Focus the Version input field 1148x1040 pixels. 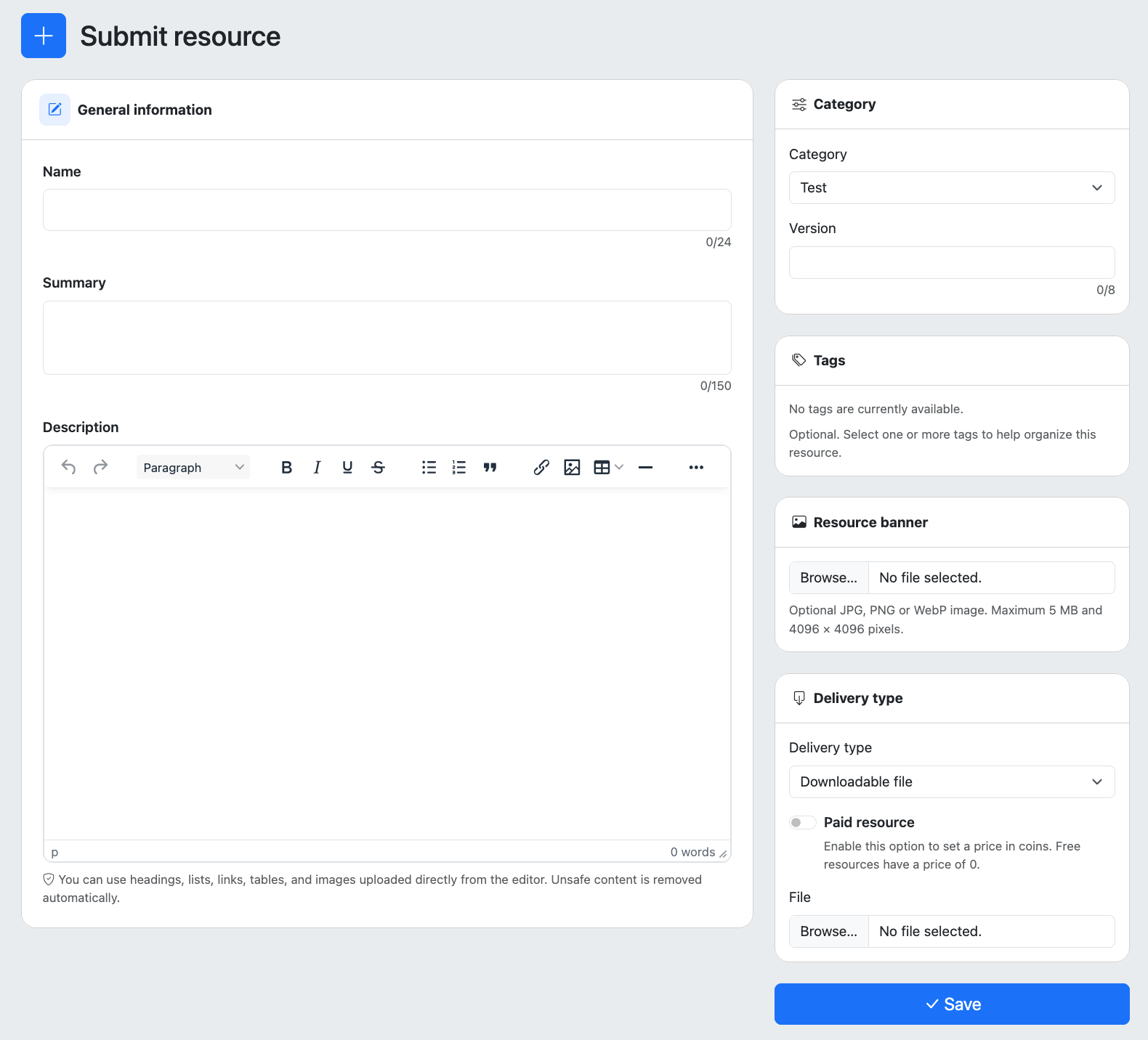click(952, 262)
